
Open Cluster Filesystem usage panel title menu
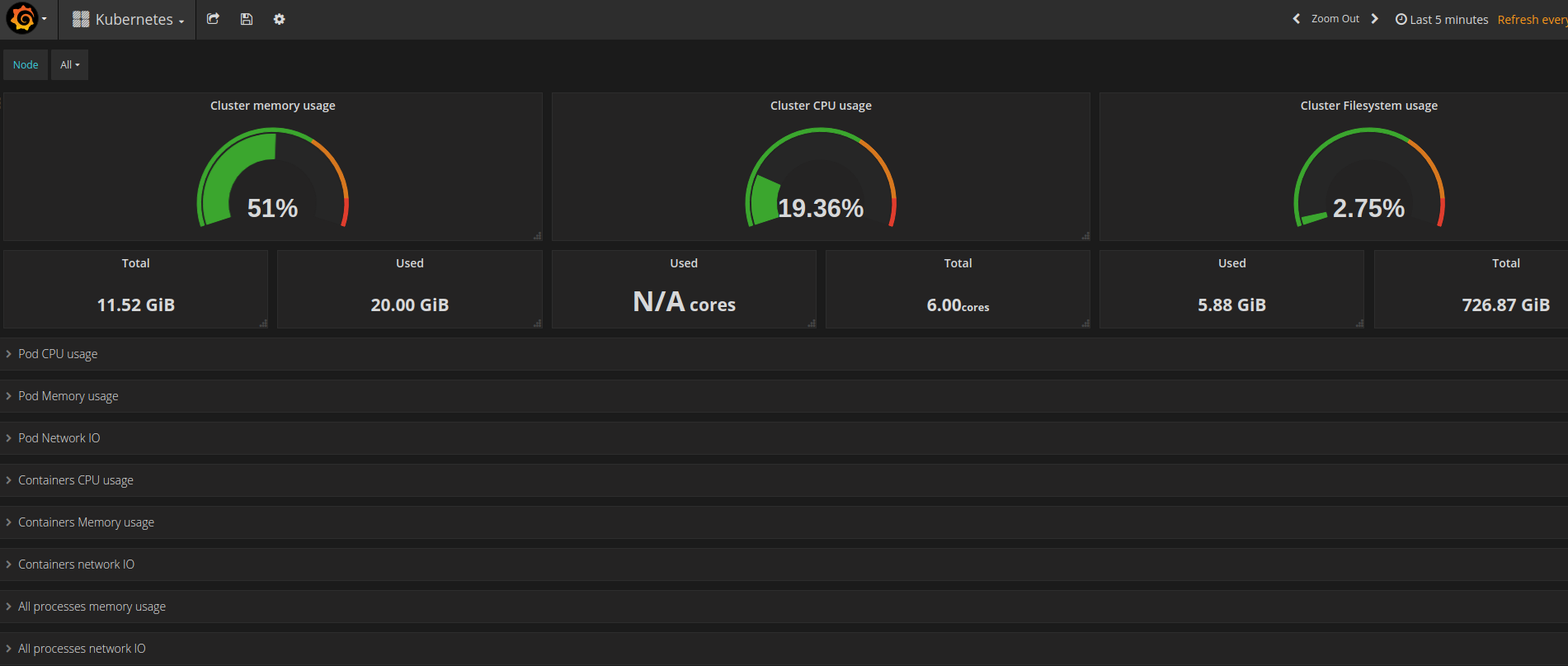[1369, 106]
